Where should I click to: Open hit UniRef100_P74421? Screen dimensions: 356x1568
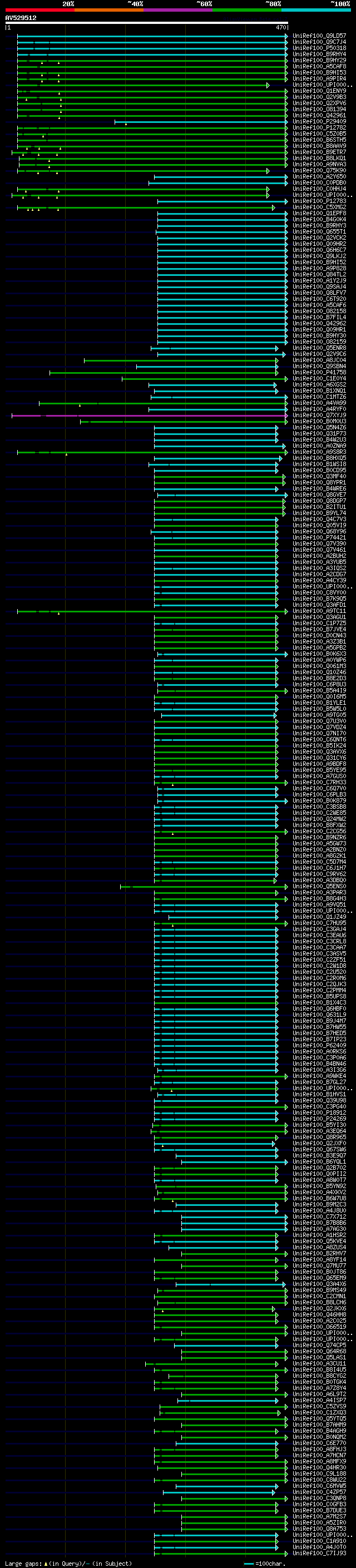click(x=319, y=538)
